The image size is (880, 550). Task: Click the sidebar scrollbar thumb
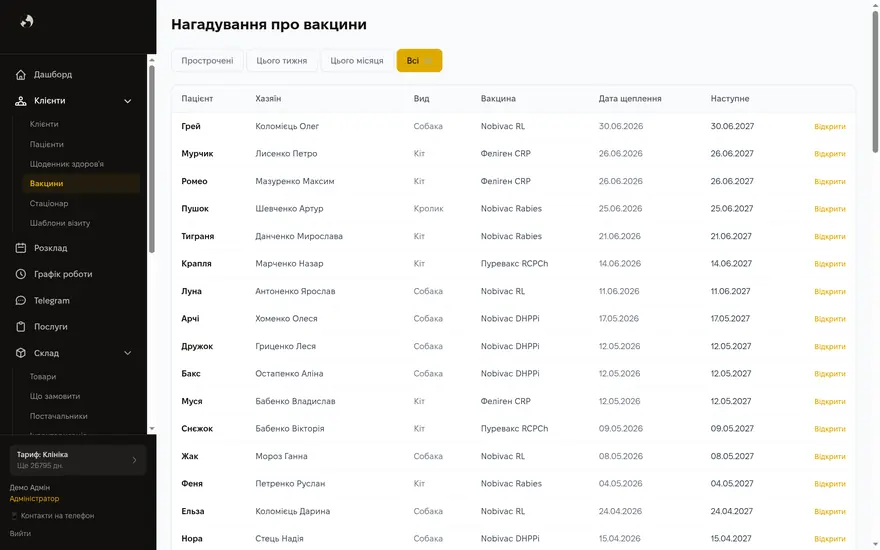pos(152,159)
